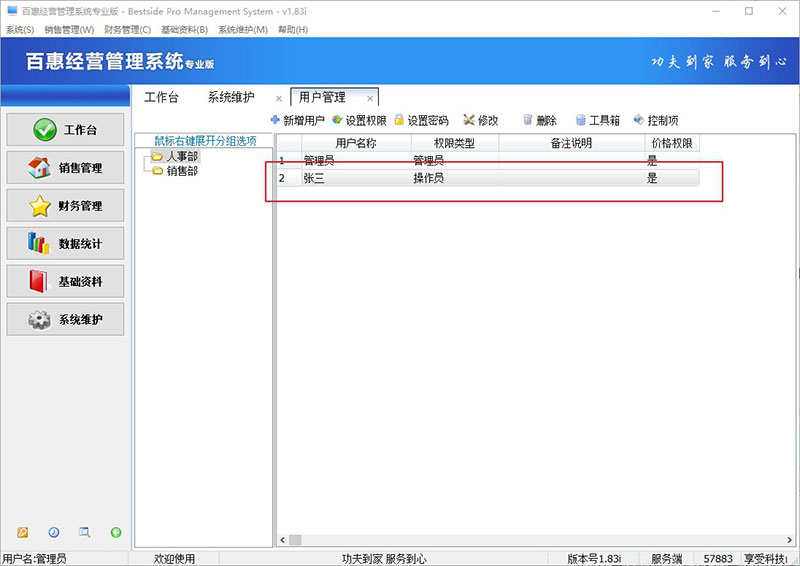The height and width of the screenshot is (566, 800).
Task: Open the 系统(S) menu
Action: point(20,30)
